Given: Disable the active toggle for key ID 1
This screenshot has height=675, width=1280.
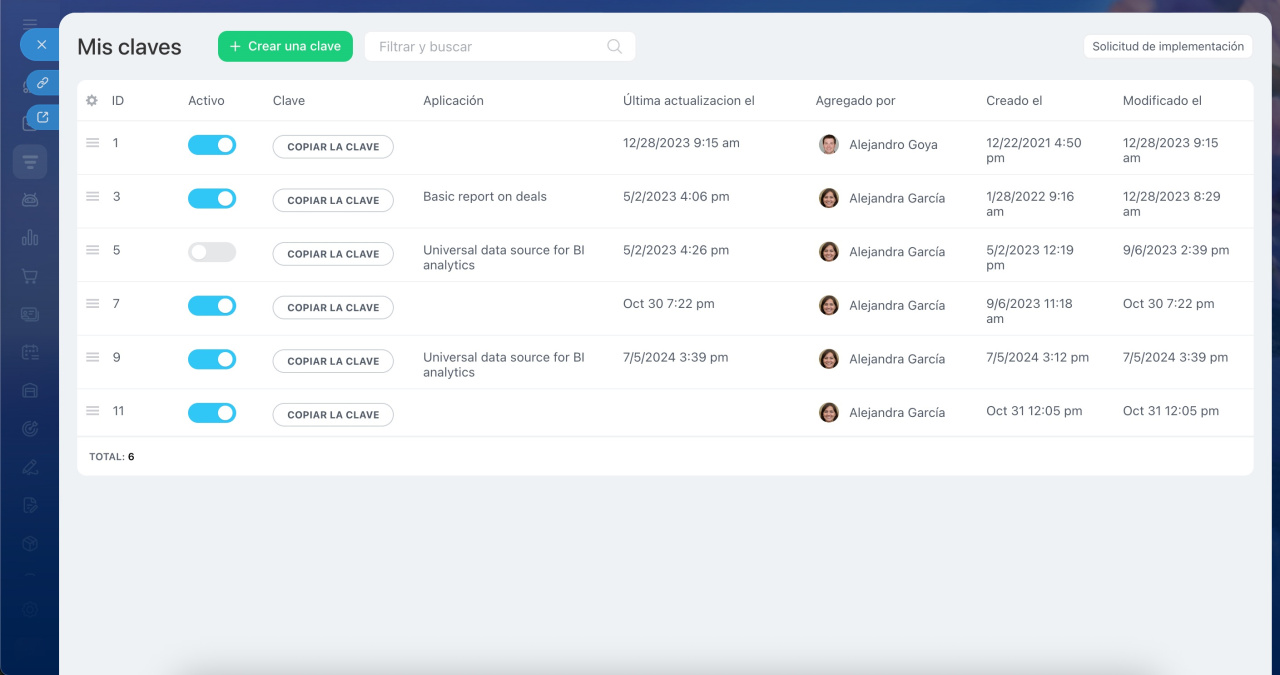Looking at the screenshot, I should [212, 145].
